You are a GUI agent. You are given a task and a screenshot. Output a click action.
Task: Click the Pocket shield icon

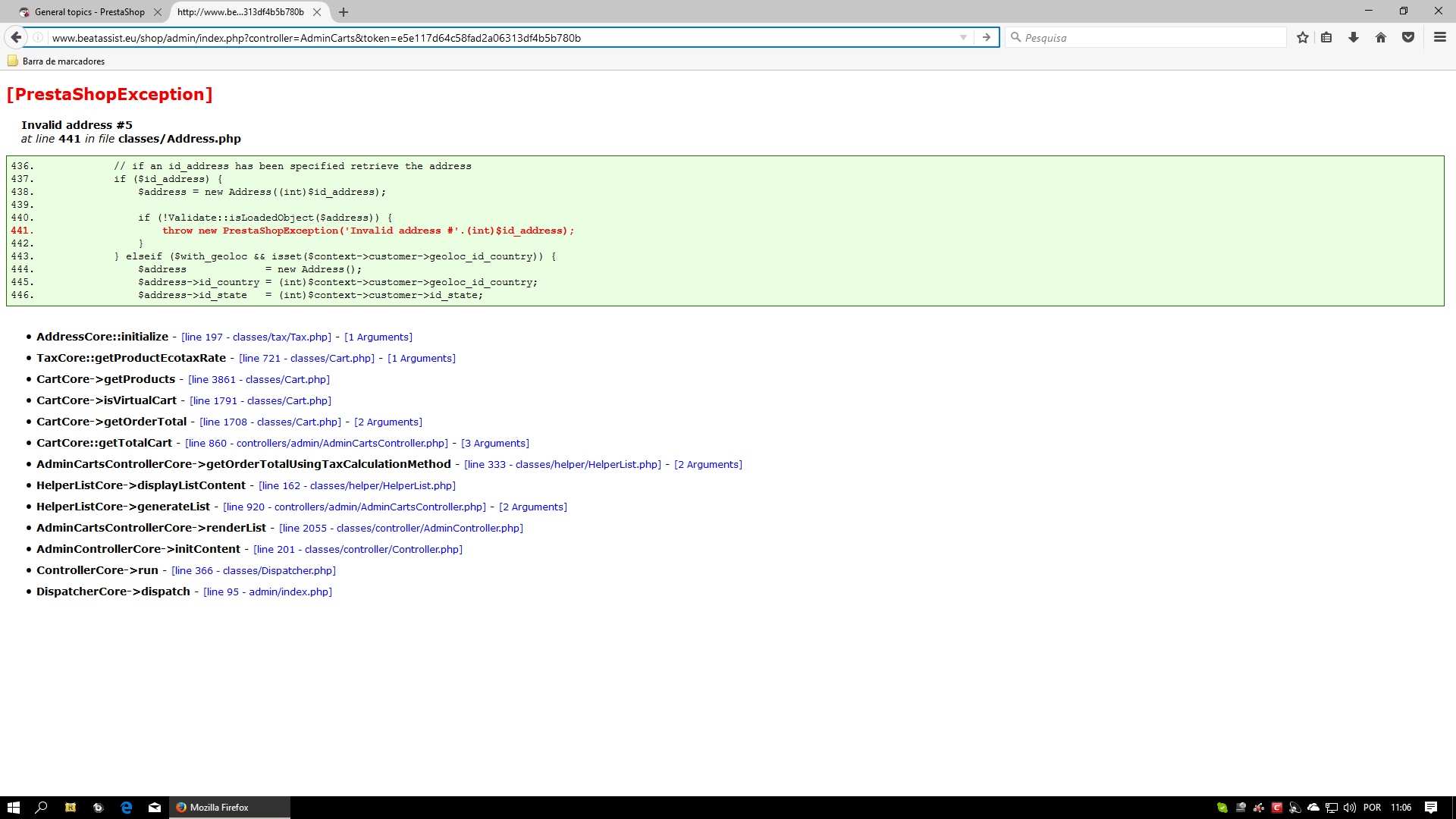[x=1408, y=37]
